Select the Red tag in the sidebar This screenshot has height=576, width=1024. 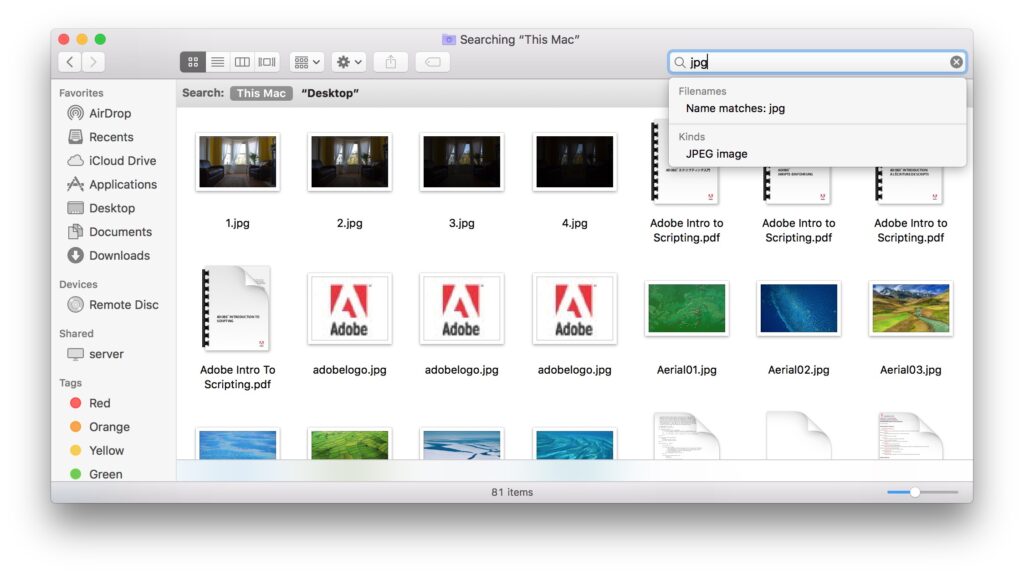[97, 403]
